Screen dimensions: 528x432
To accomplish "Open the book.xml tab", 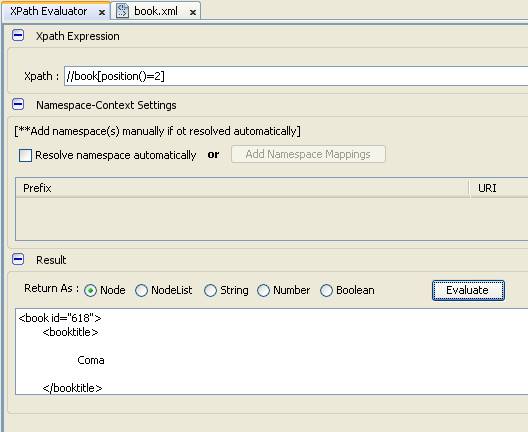I will (x=156, y=11).
